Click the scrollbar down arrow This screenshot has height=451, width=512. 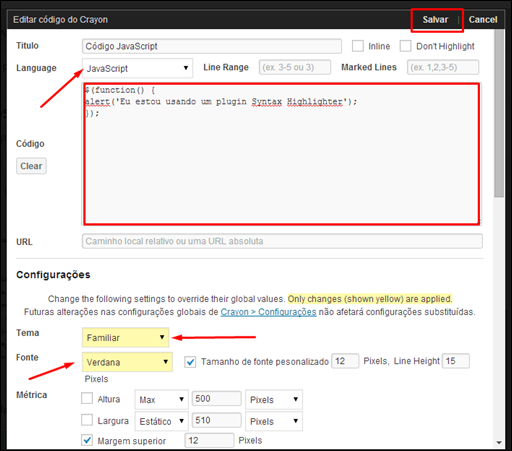pyautogui.click(x=499, y=442)
